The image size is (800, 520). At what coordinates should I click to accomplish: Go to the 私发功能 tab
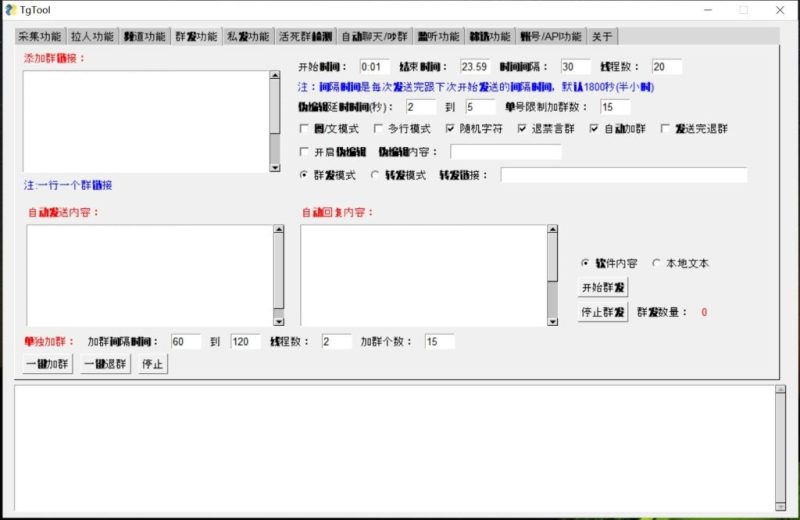tap(248, 36)
